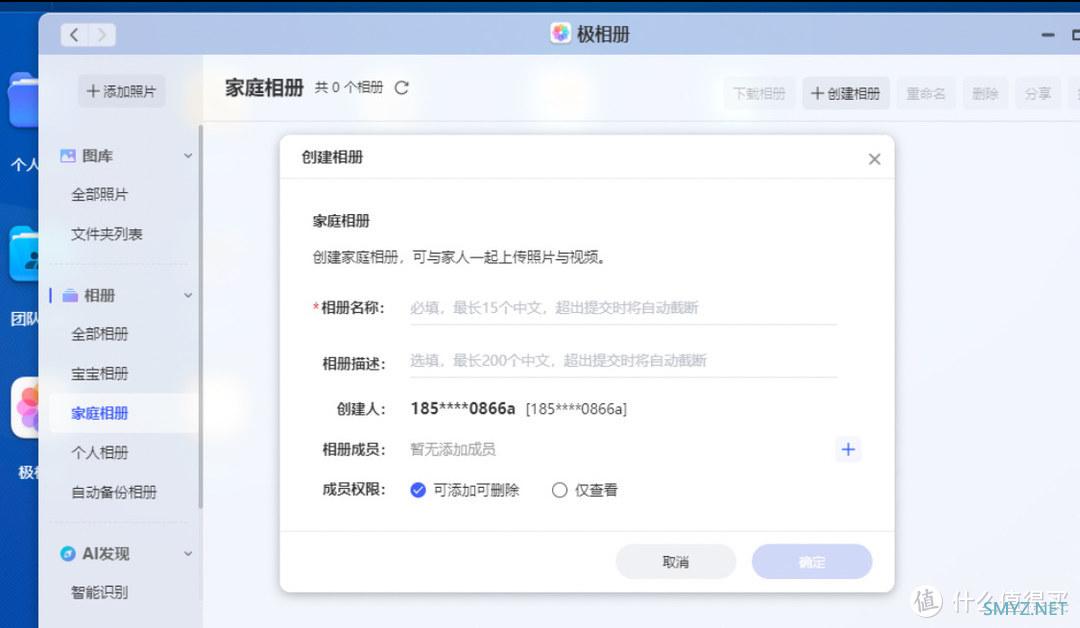Select the 可添加可删除 permission radio

(417, 490)
